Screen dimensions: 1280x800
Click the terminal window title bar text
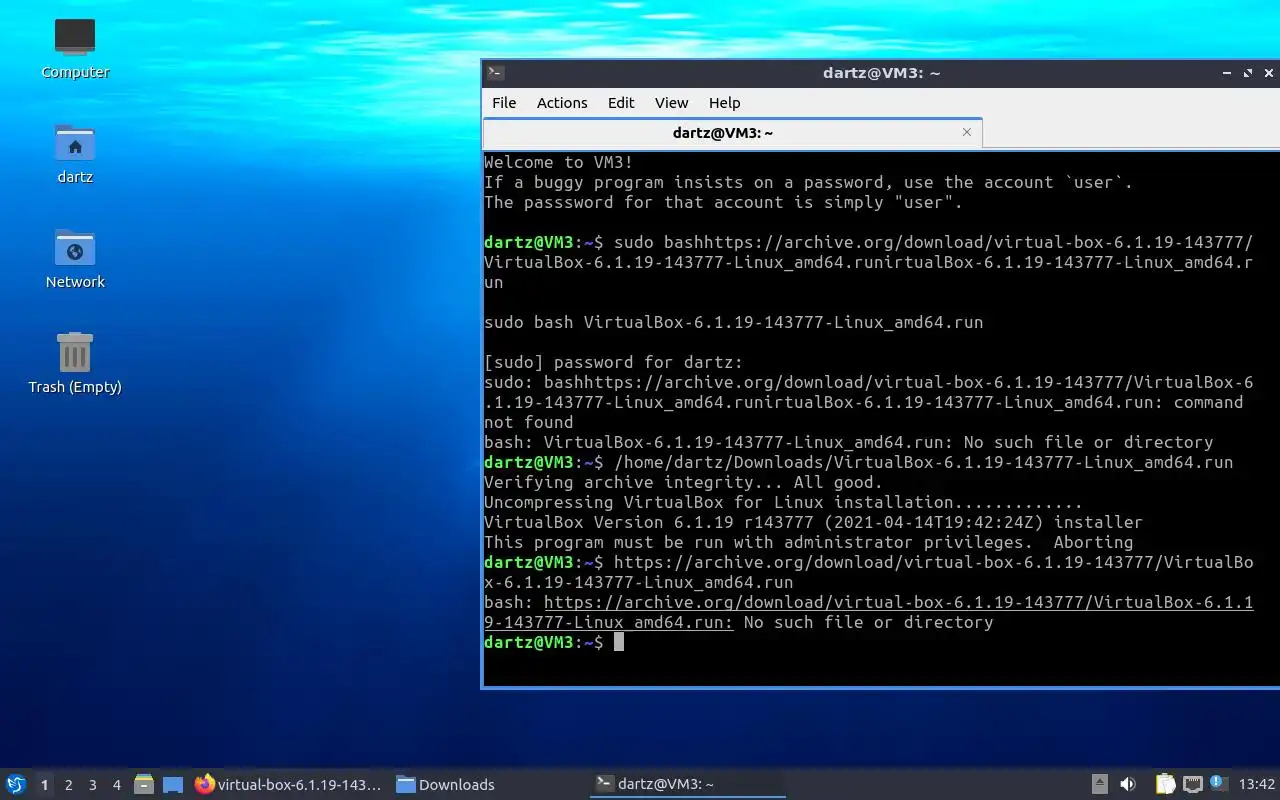point(881,73)
